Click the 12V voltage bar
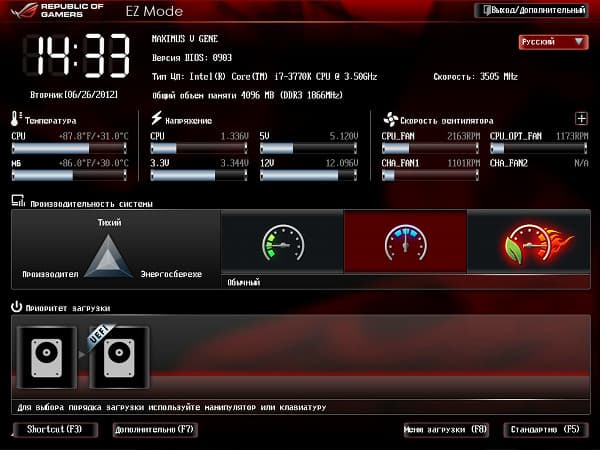Image resolution: width=600 pixels, height=450 pixels. point(308,175)
